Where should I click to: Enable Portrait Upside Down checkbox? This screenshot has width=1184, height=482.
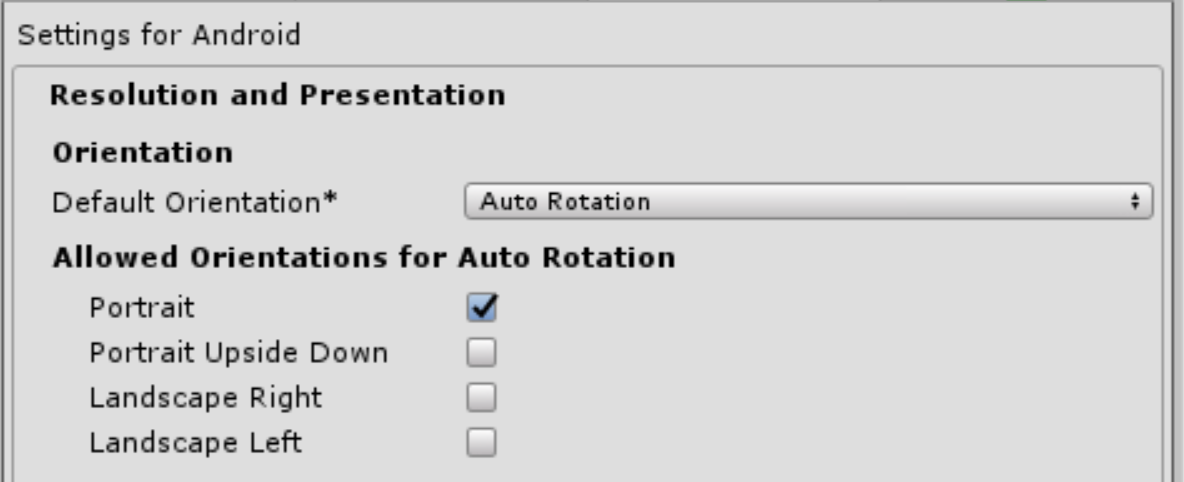click(x=482, y=353)
